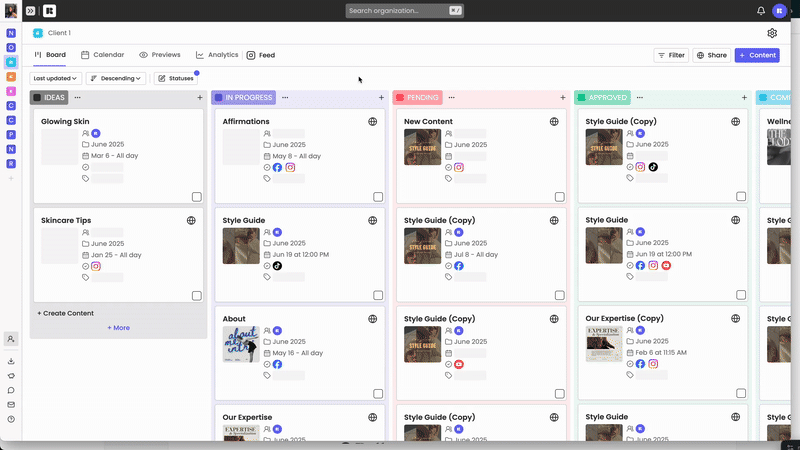The image size is (800, 450).
Task: Click the Client 1 workspace name
Action: [59, 33]
